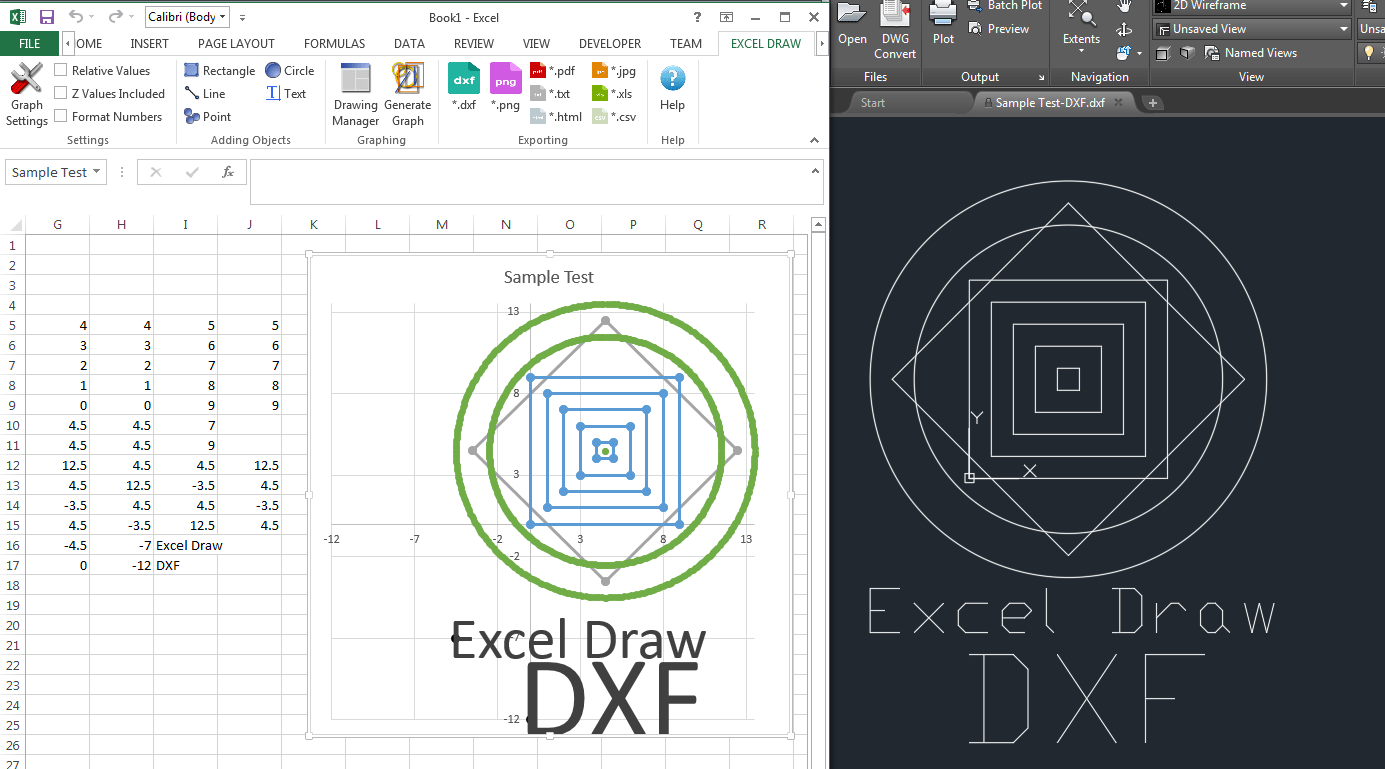Check Z Values Included
The width and height of the screenshot is (1385, 769).
click(x=61, y=93)
